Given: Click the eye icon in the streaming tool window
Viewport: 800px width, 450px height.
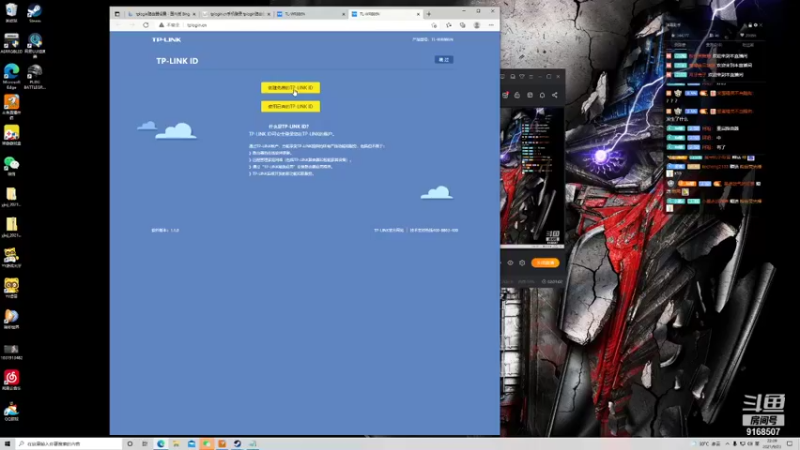Looking at the screenshot, I should [x=510, y=263].
